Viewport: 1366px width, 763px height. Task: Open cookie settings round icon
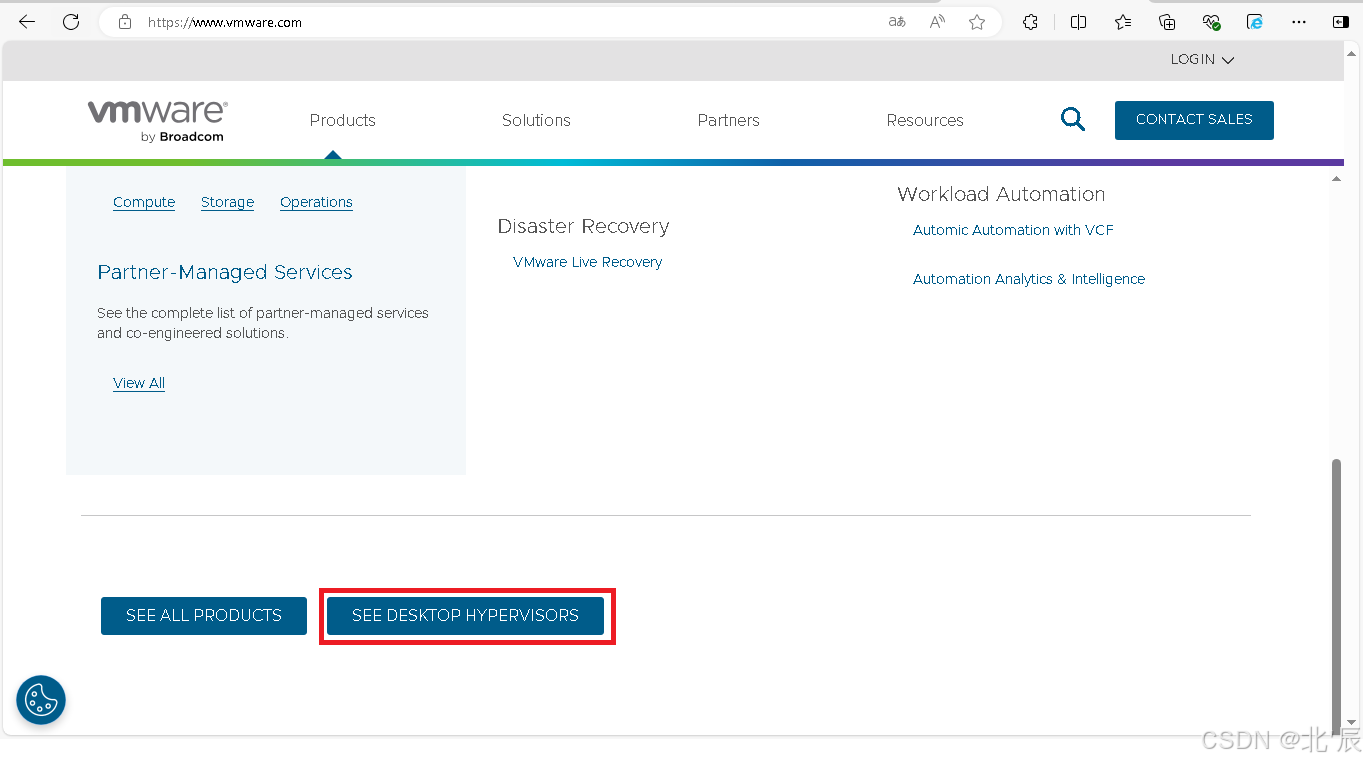[x=41, y=700]
